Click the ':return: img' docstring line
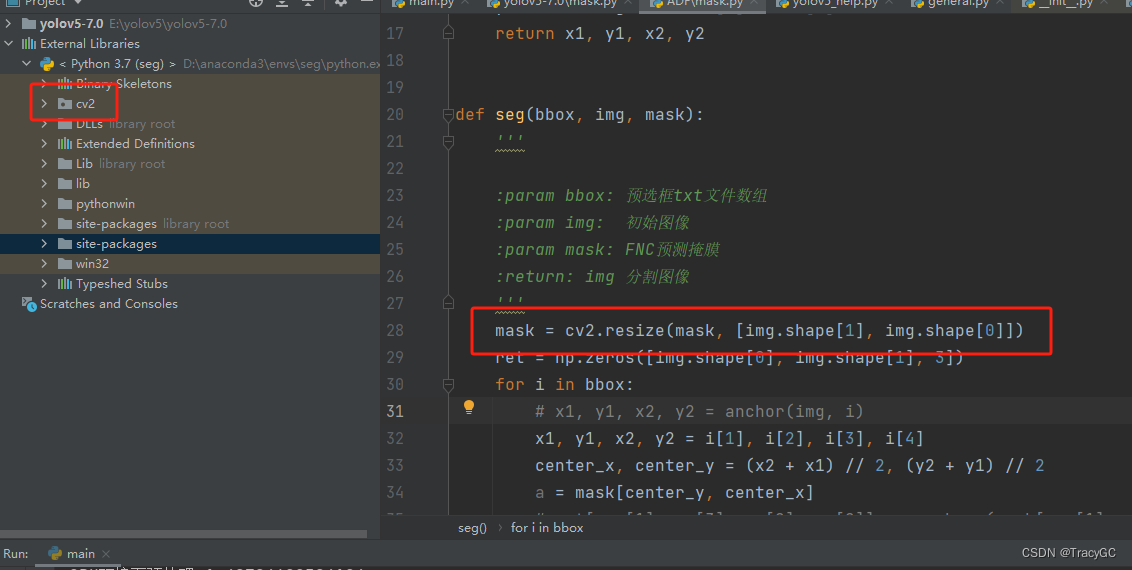 (592, 276)
